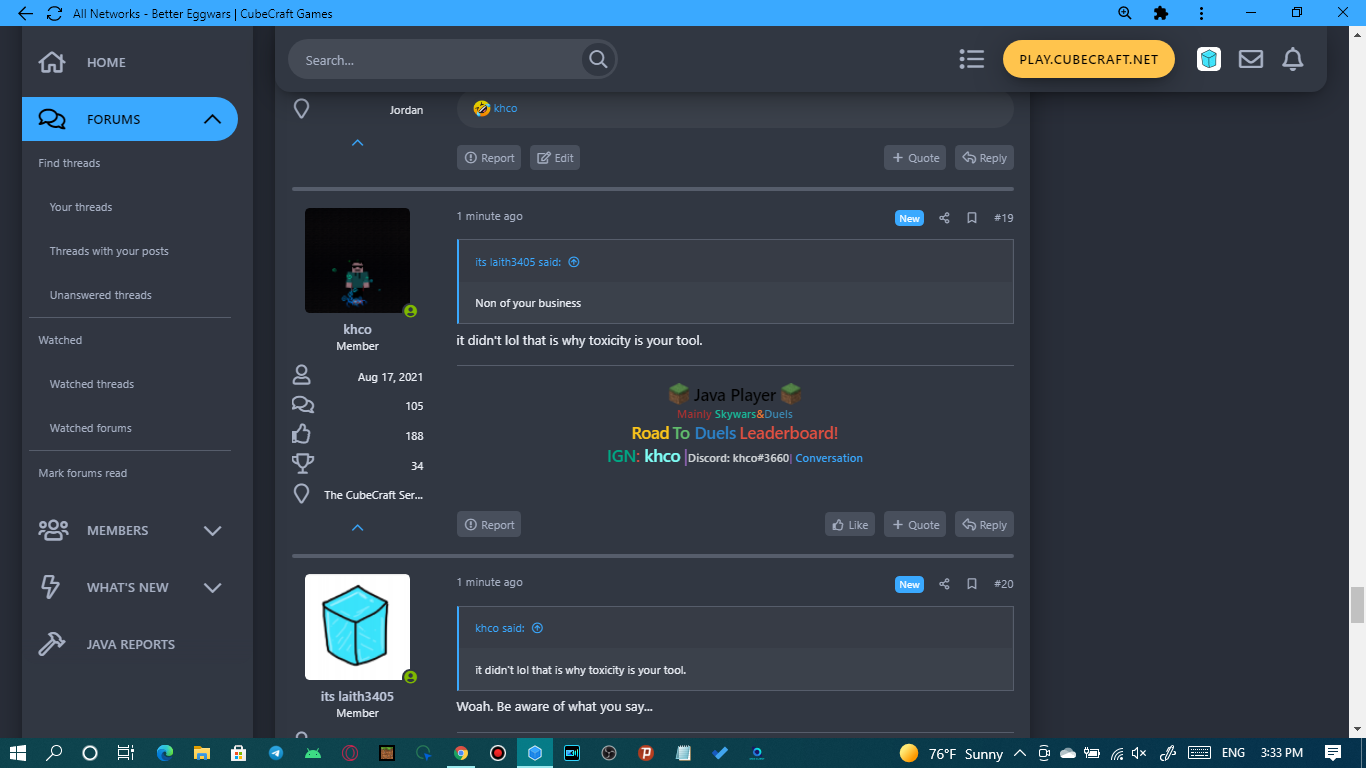The width and height of the screenshot is (1366, 768).
Task: Open the Watched sidebar heading
Action: pos(60,340)
